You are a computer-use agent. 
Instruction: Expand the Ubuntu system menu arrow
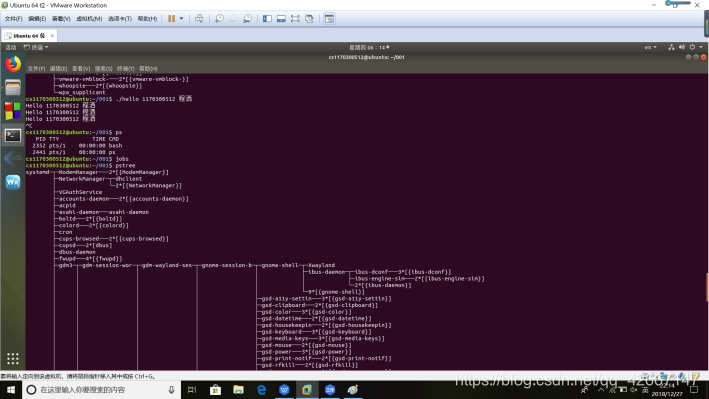pos(701,47)
